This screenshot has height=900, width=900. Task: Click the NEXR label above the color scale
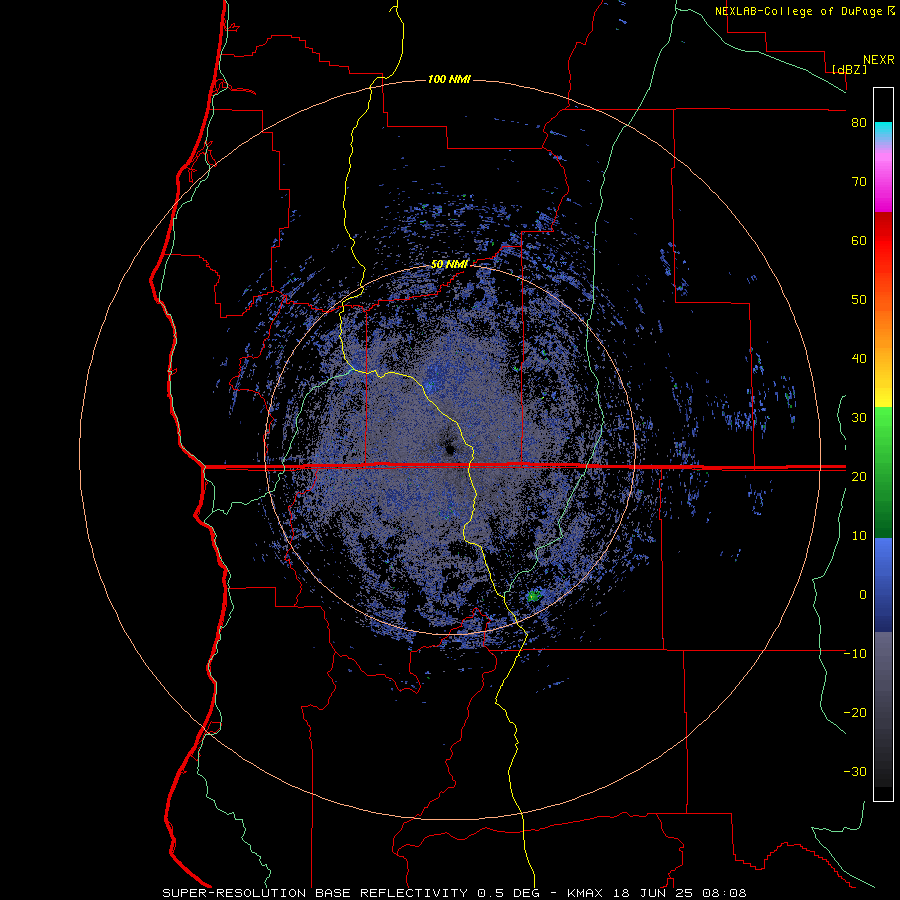pos(879,60)
